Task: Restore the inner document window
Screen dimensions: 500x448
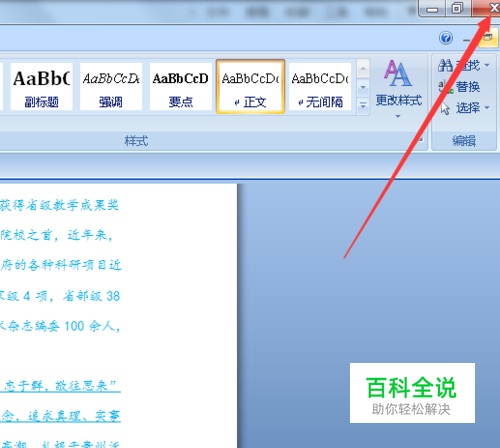Action: coord(488,37)
